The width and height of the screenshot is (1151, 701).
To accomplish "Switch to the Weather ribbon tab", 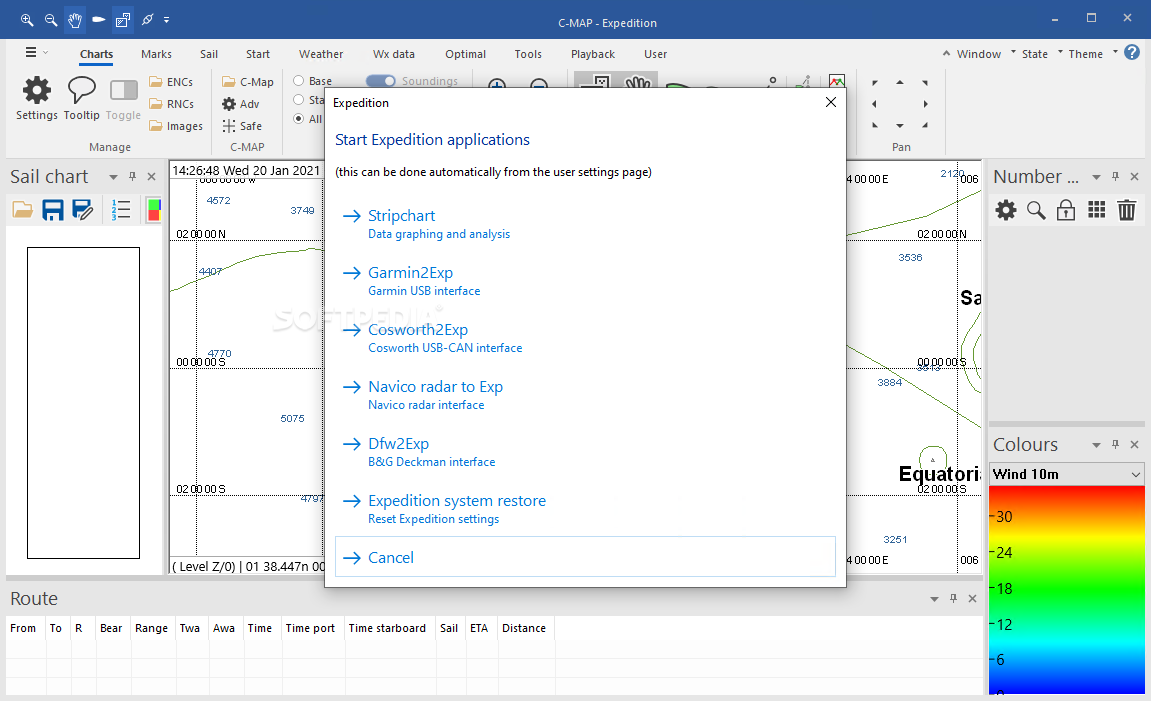I will 321,54.
